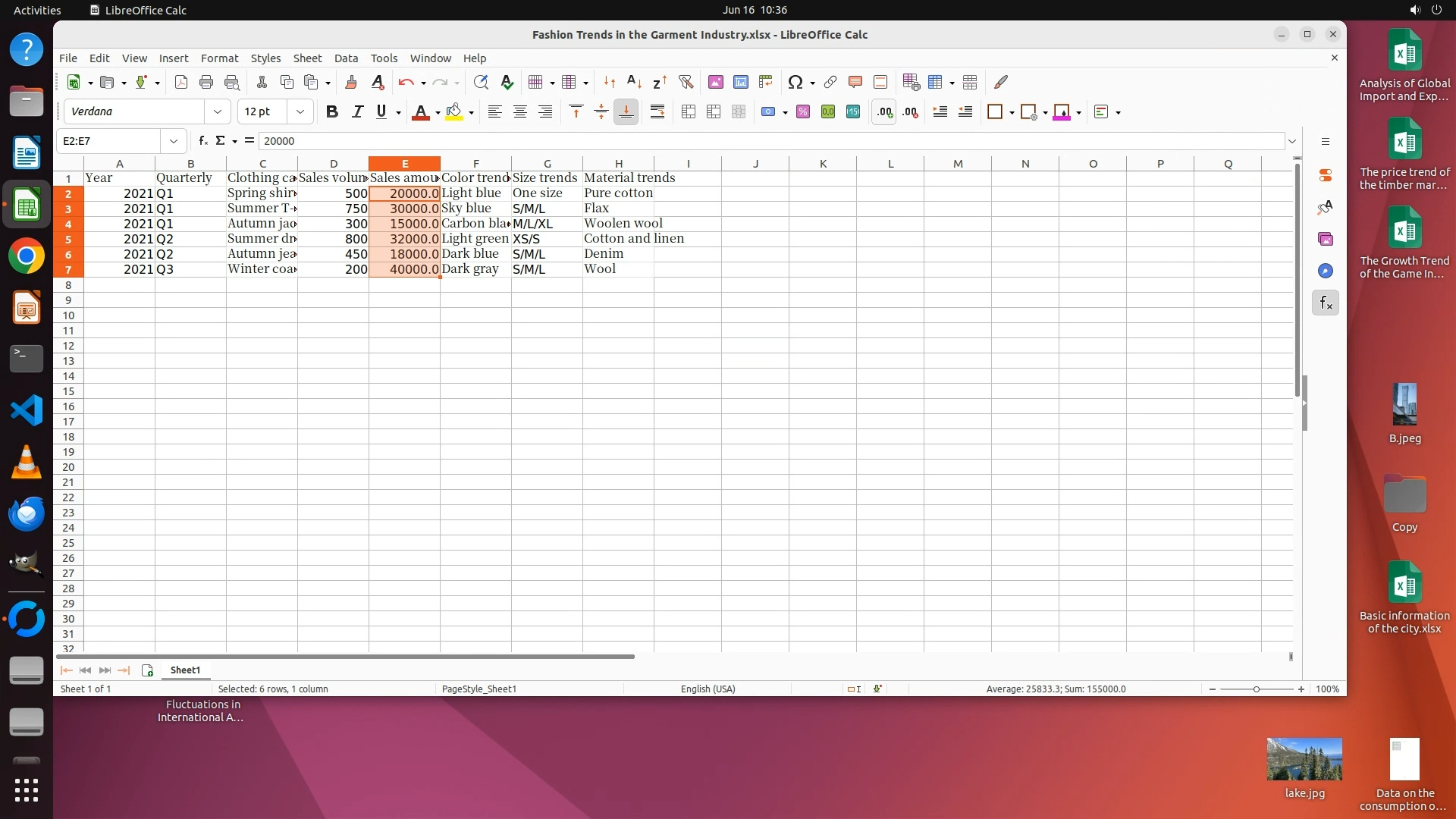The height and width of the screenshot is (819, 1456).
Task: Toggle Bold formatting
Action: pos(331,112)
